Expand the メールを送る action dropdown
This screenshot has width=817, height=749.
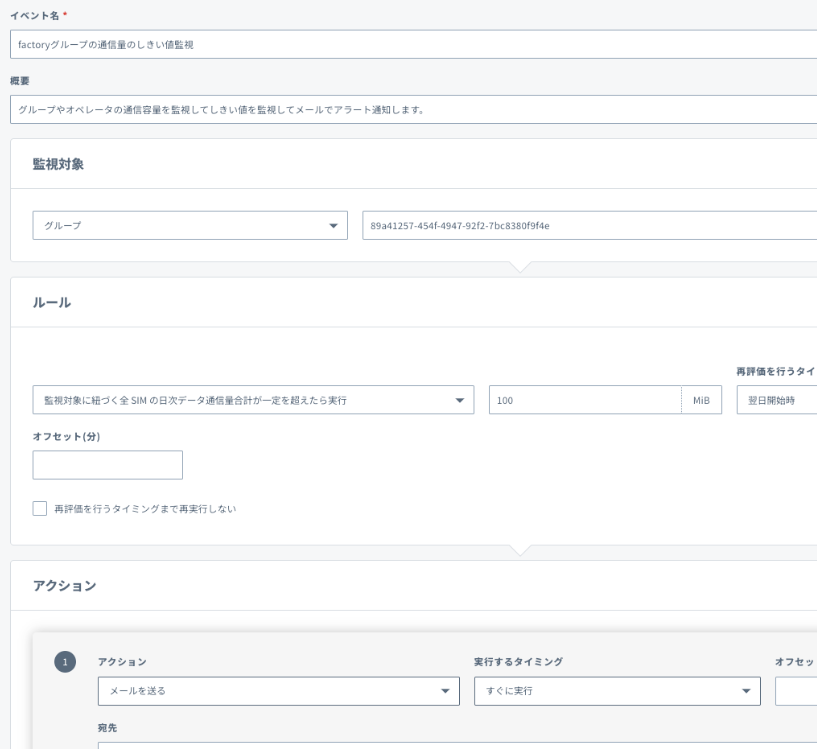[277, 691]
